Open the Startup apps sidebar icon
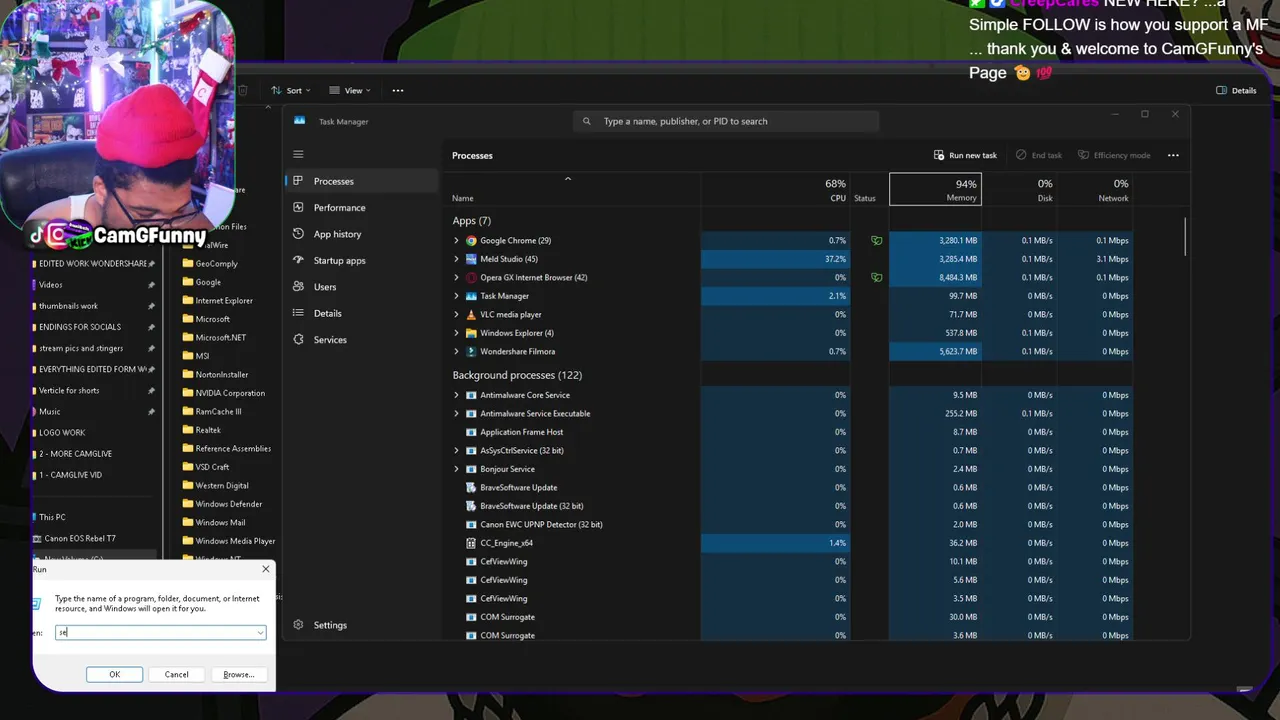 pyautogui.click(x=298, y=260)
